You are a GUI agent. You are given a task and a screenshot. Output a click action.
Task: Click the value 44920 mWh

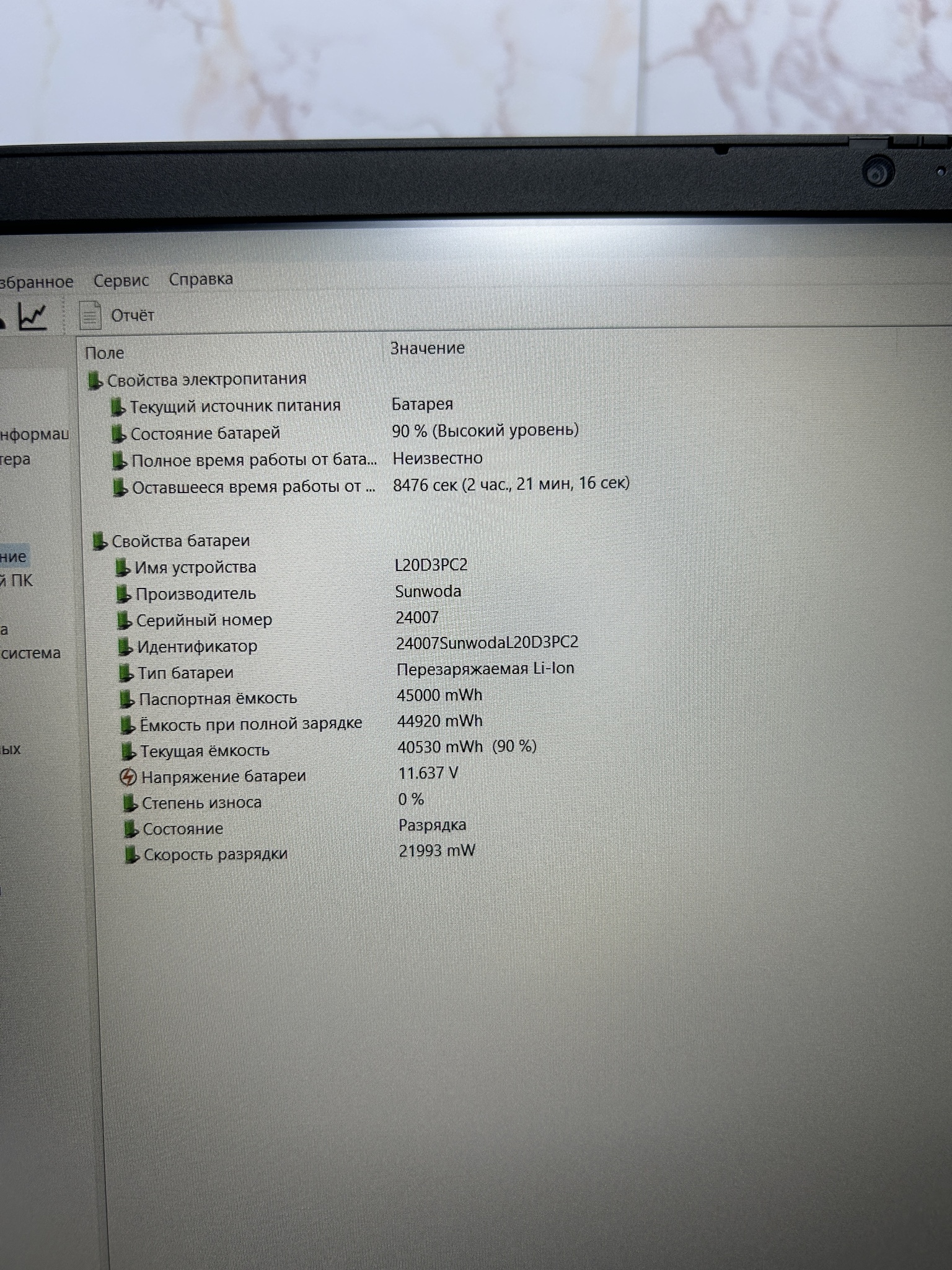[440, 721]
